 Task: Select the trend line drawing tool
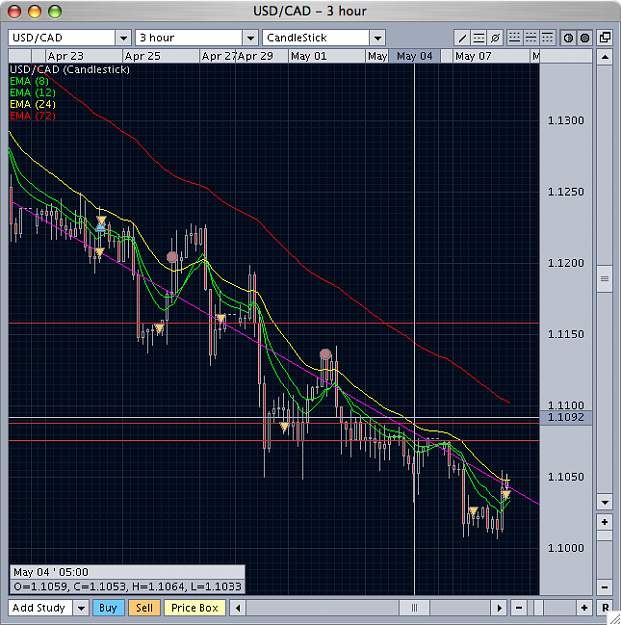click(462, 38)
